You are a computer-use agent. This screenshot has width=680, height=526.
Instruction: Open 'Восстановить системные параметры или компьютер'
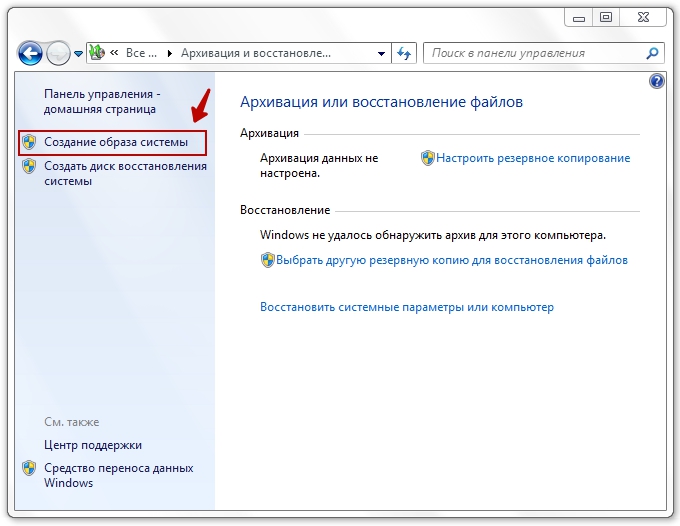click(x=407, y=307)
